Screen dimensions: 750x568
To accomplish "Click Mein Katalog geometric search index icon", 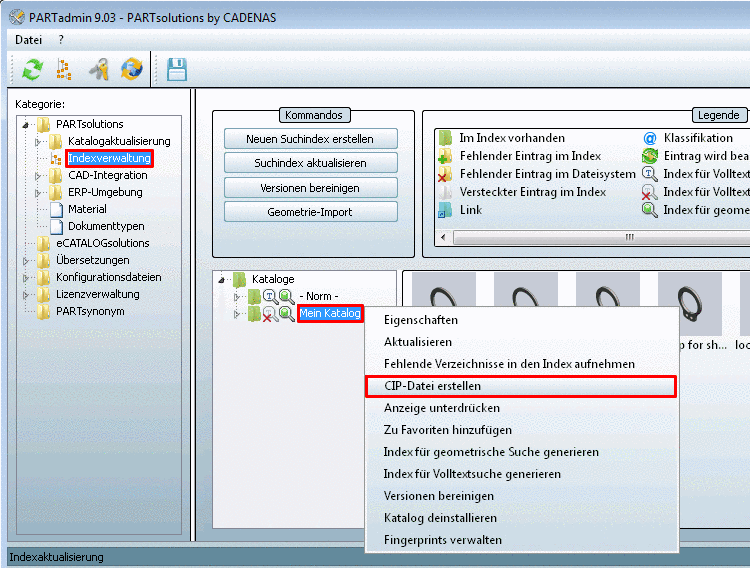I will (x=287, y=314).
